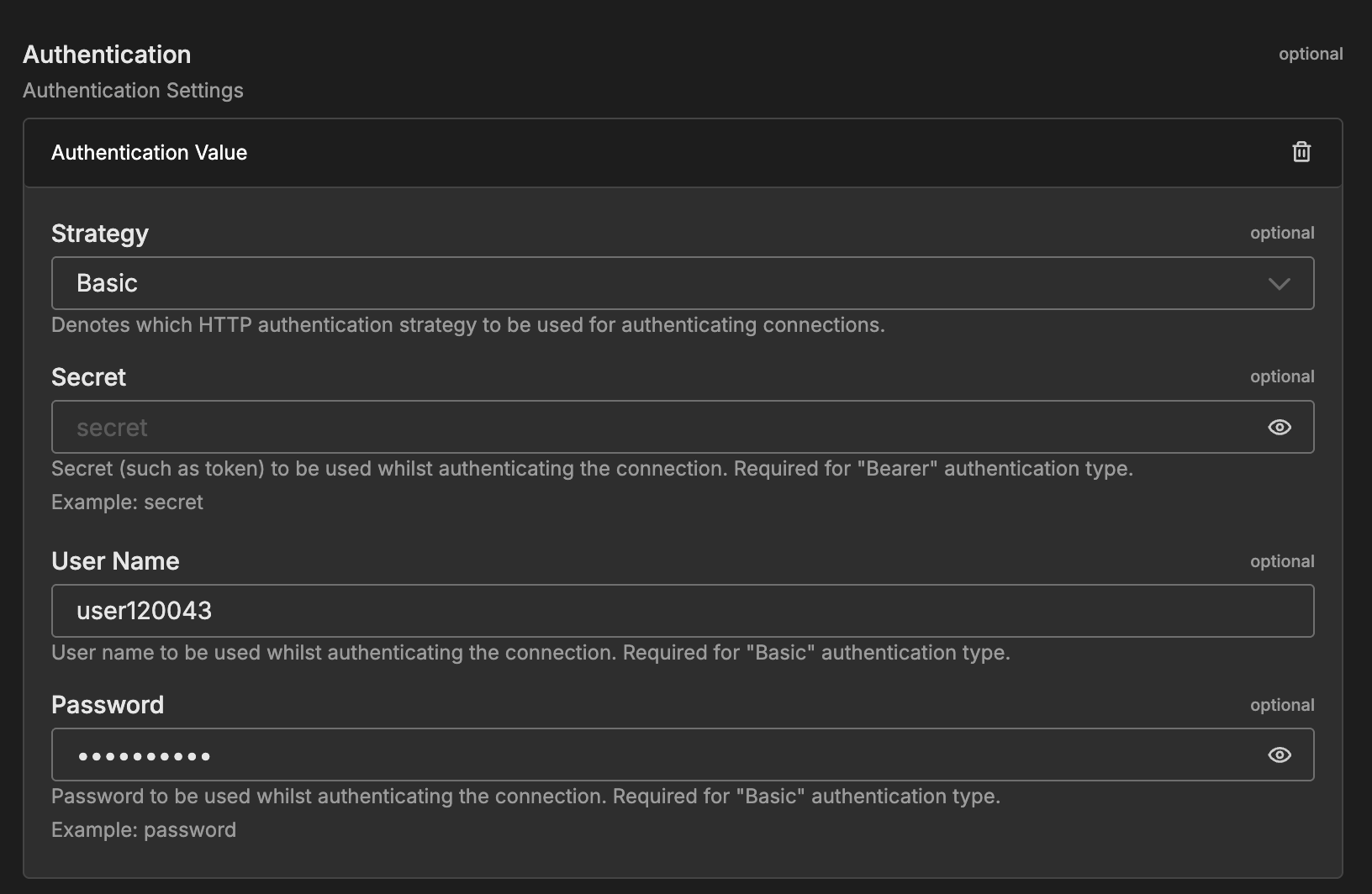Click the 'Example: password' hint text
Screen dimensions: 1372x894
tap(144, 830)
